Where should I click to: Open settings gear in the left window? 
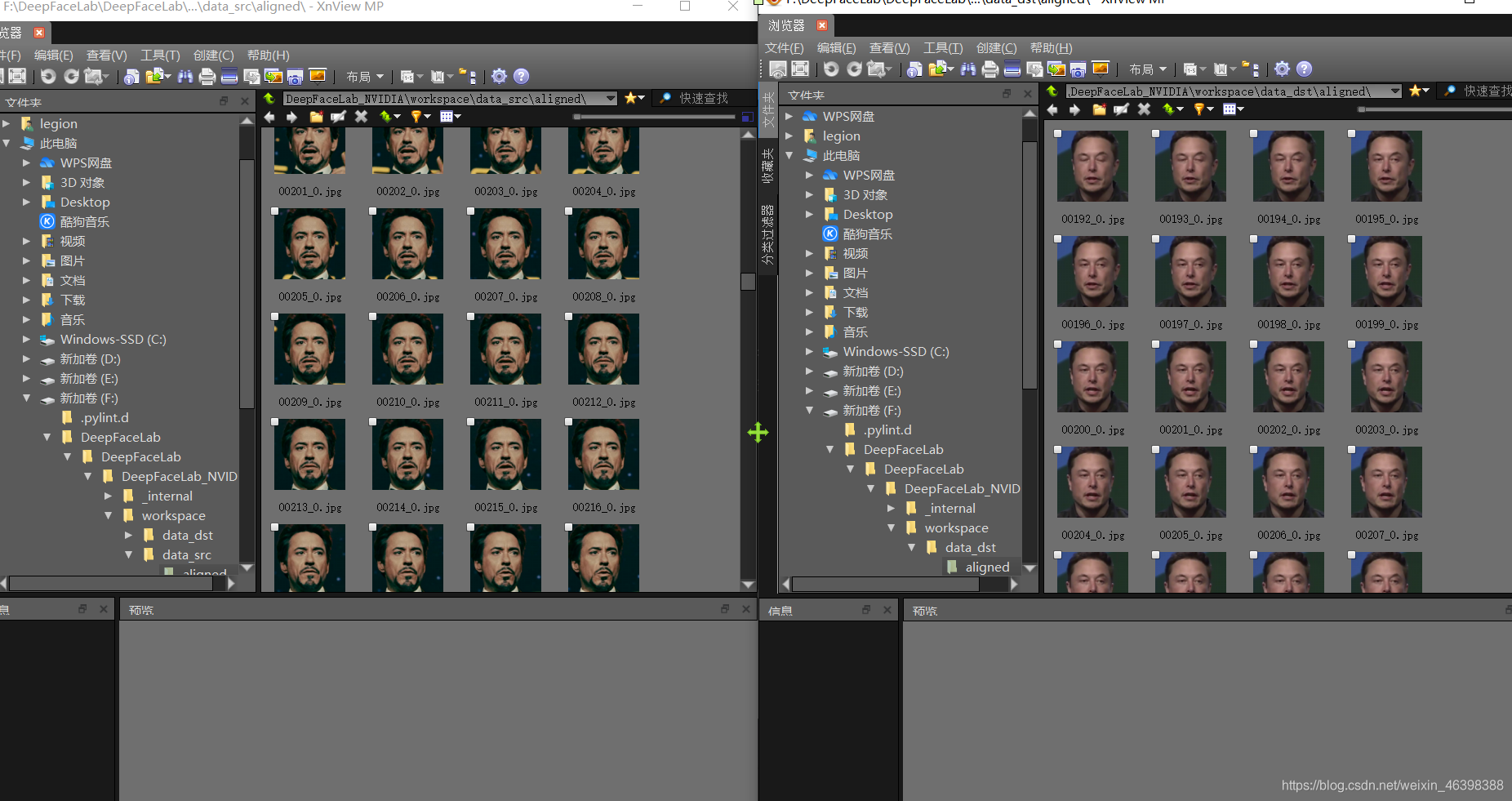tap(499, 76)
